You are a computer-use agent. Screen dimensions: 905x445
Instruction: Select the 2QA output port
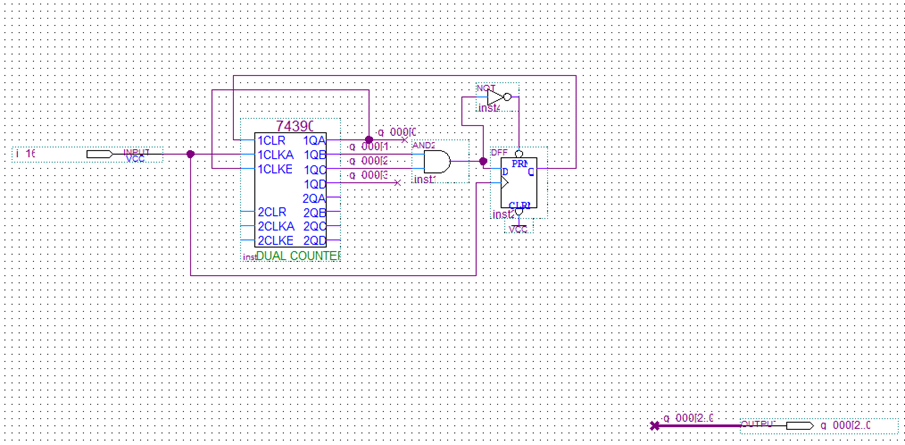(315, 198)
